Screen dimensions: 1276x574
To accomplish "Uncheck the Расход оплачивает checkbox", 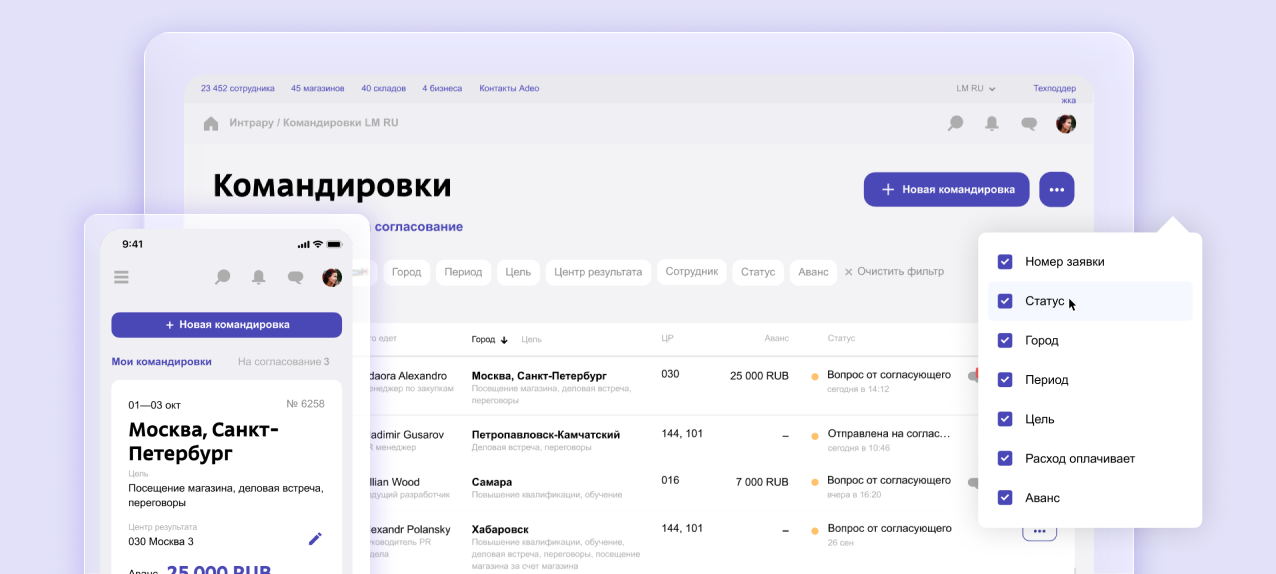I will (1005, 458).
